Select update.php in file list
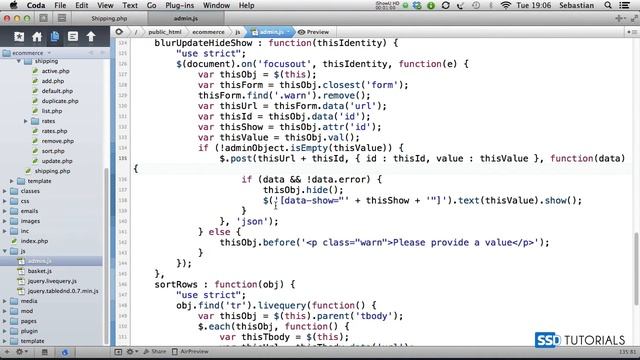The height and width of the screenshot is (360, 640). click(57, 161)
